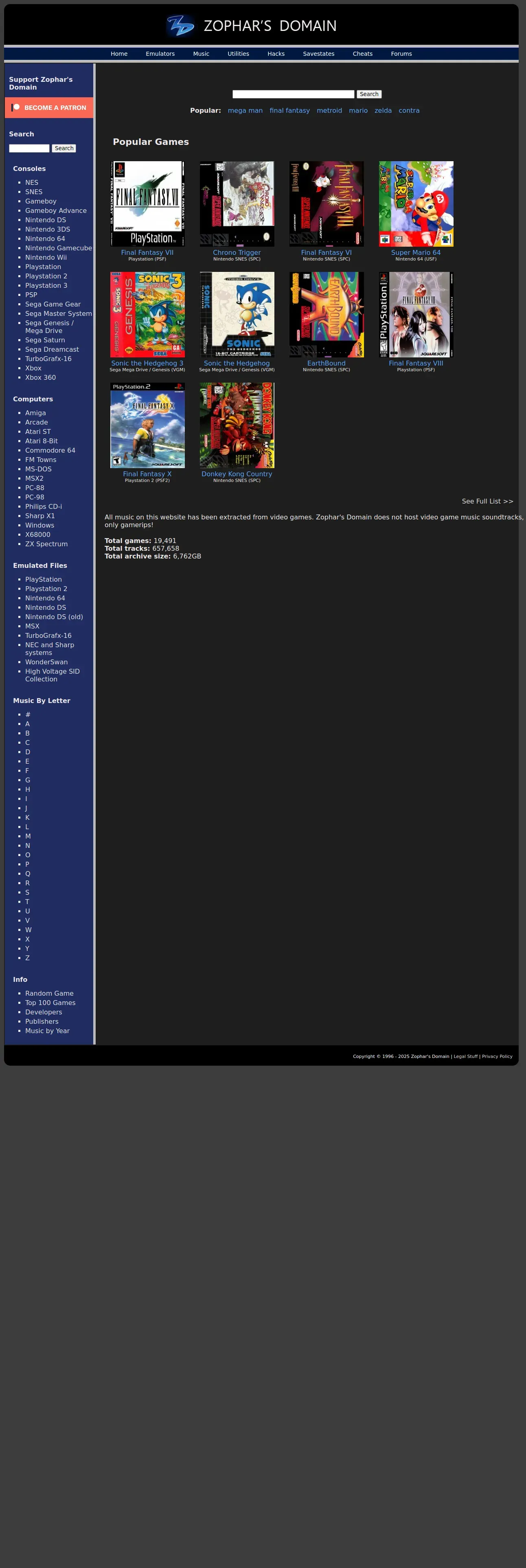The width and height of the screenshot is (526, 1568).
Task: Browse music starting with letter Z
Action: coord(27,958)
